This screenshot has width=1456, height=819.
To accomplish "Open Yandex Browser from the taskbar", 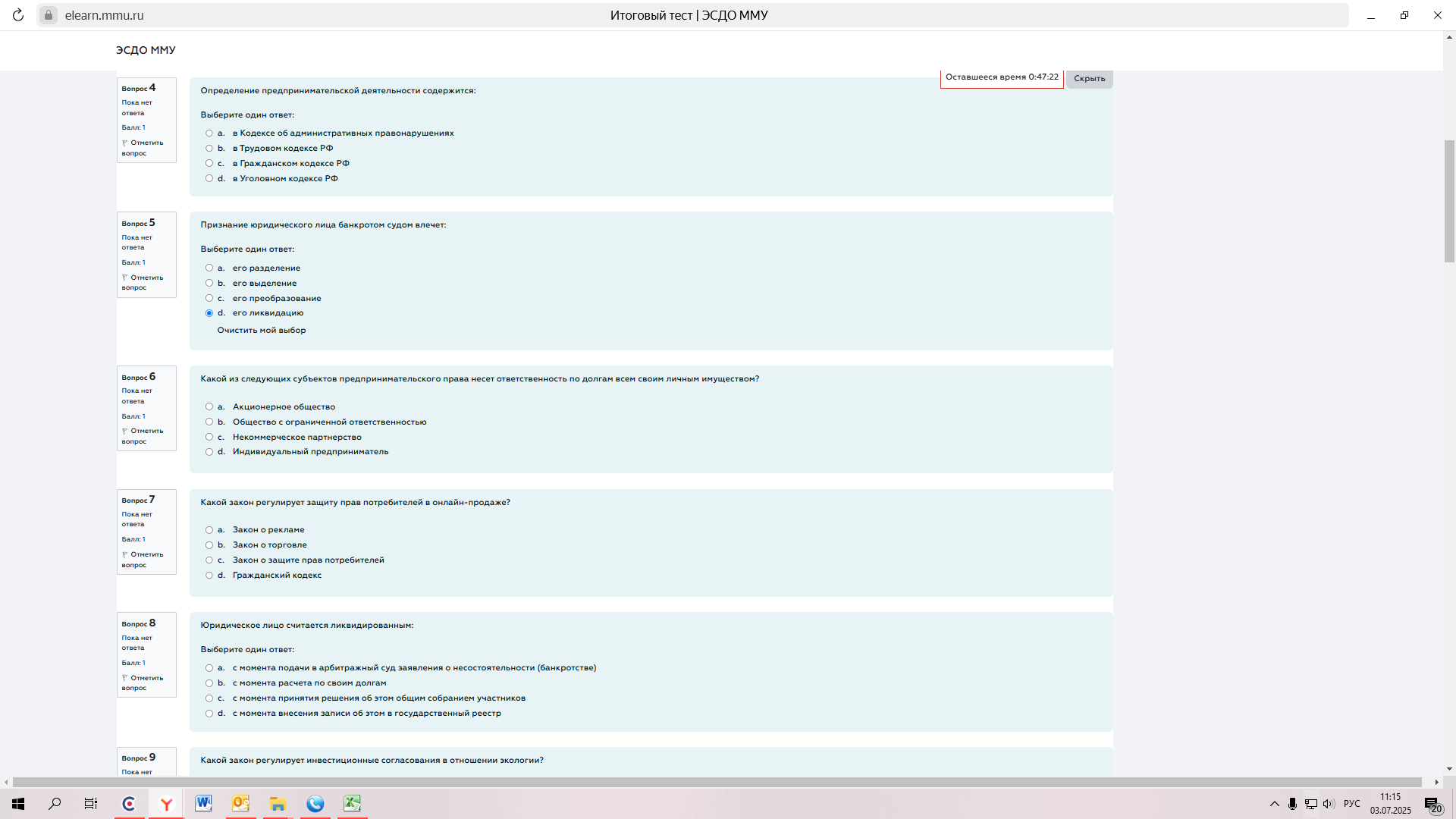I will (x=166, y=804).
